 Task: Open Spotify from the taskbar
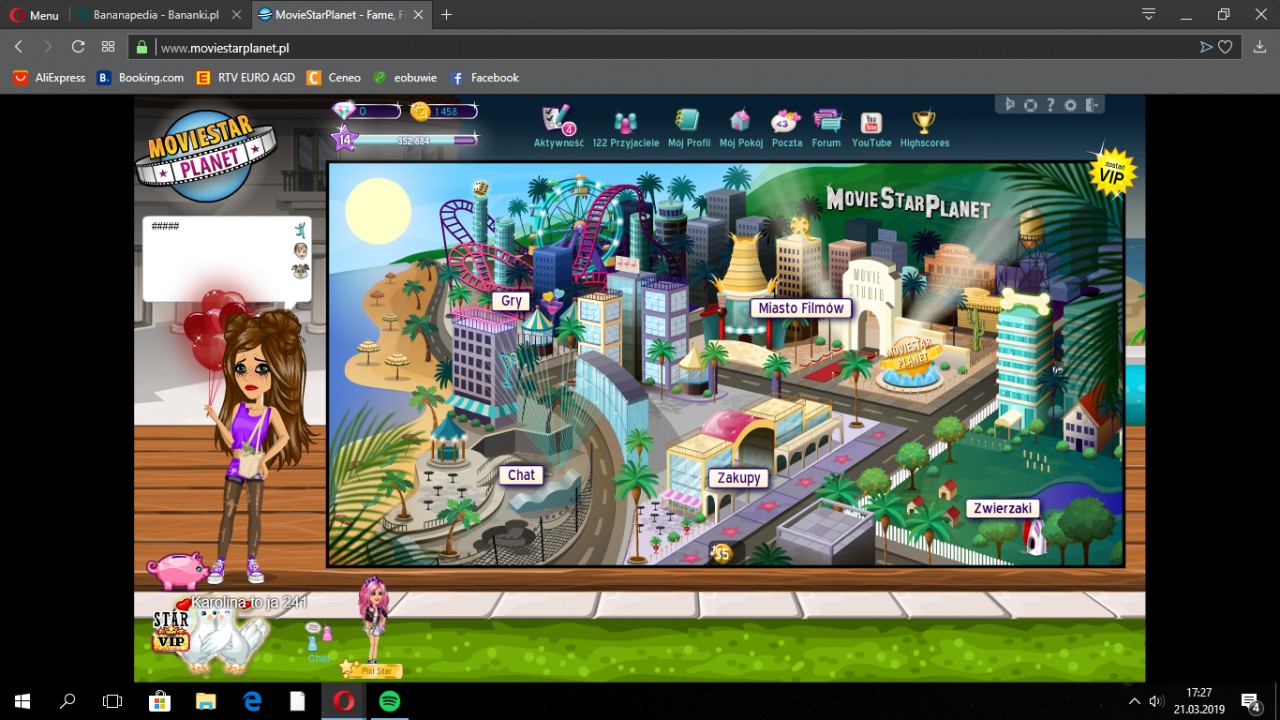(389, 701)
